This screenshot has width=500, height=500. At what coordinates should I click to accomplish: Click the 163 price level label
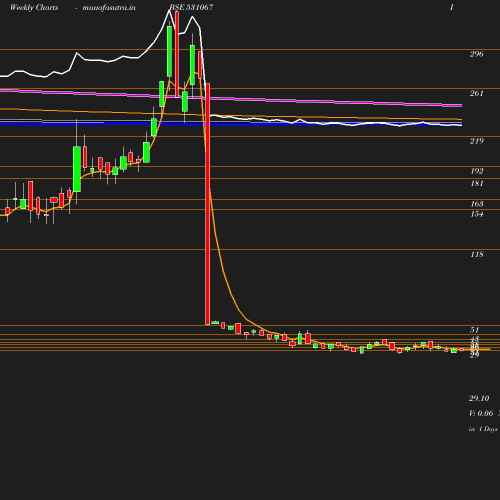point(477,204)
